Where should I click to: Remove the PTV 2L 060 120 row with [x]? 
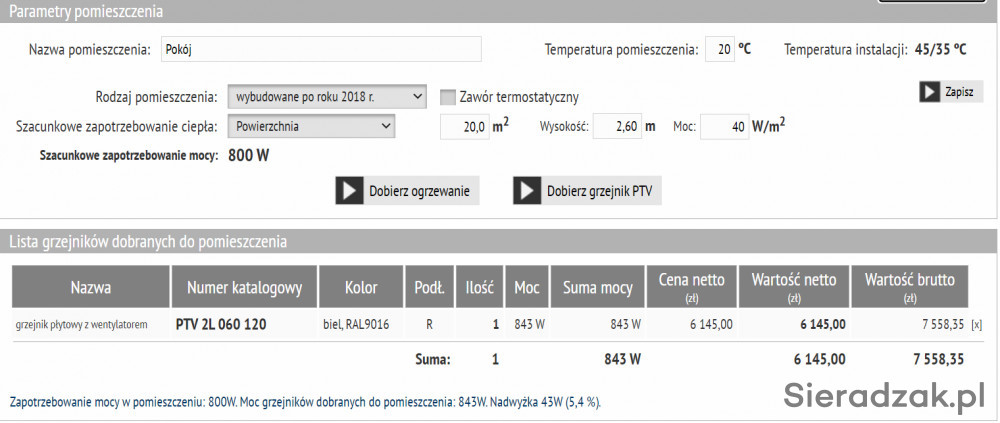pyautogui.click(x=976, y=325)
